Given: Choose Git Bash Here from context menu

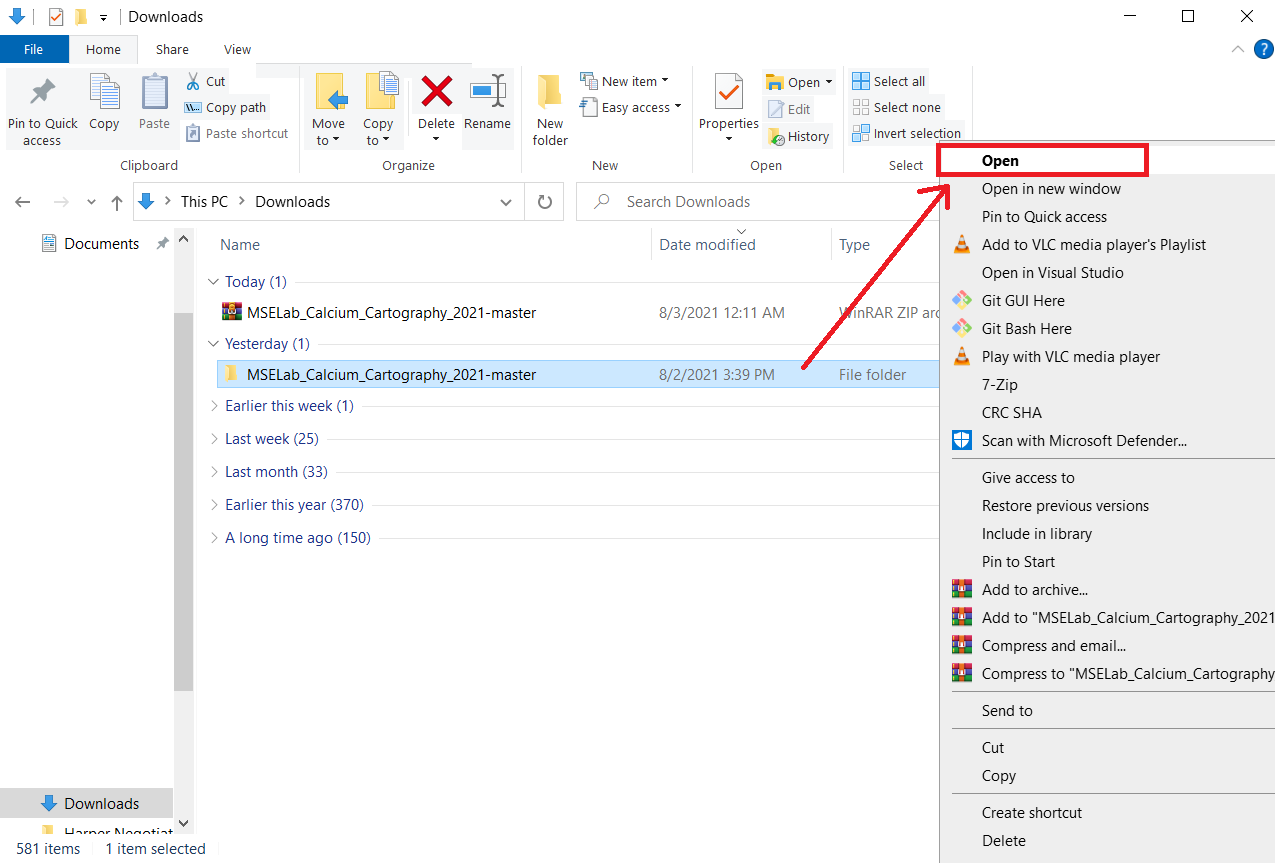Looking at the screenshot, I should (x=1026, y=328).
